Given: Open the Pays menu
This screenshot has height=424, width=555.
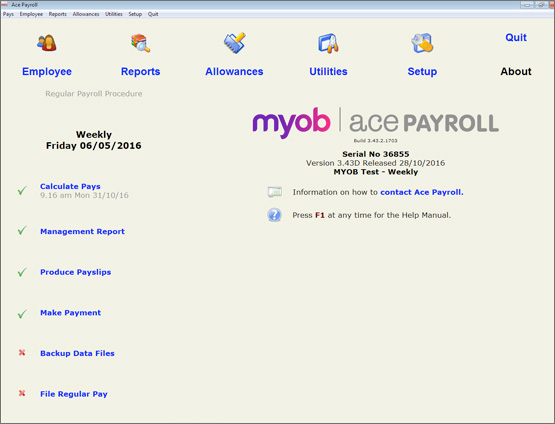Looking at the screenshot, I should point(8,14).
